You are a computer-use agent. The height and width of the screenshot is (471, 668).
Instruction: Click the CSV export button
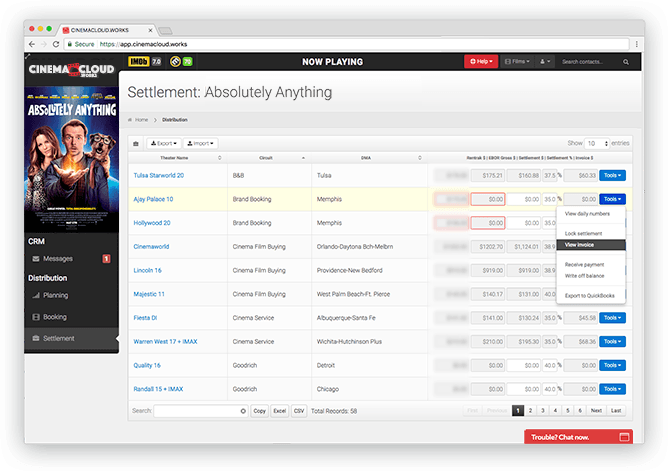[298, 410]
